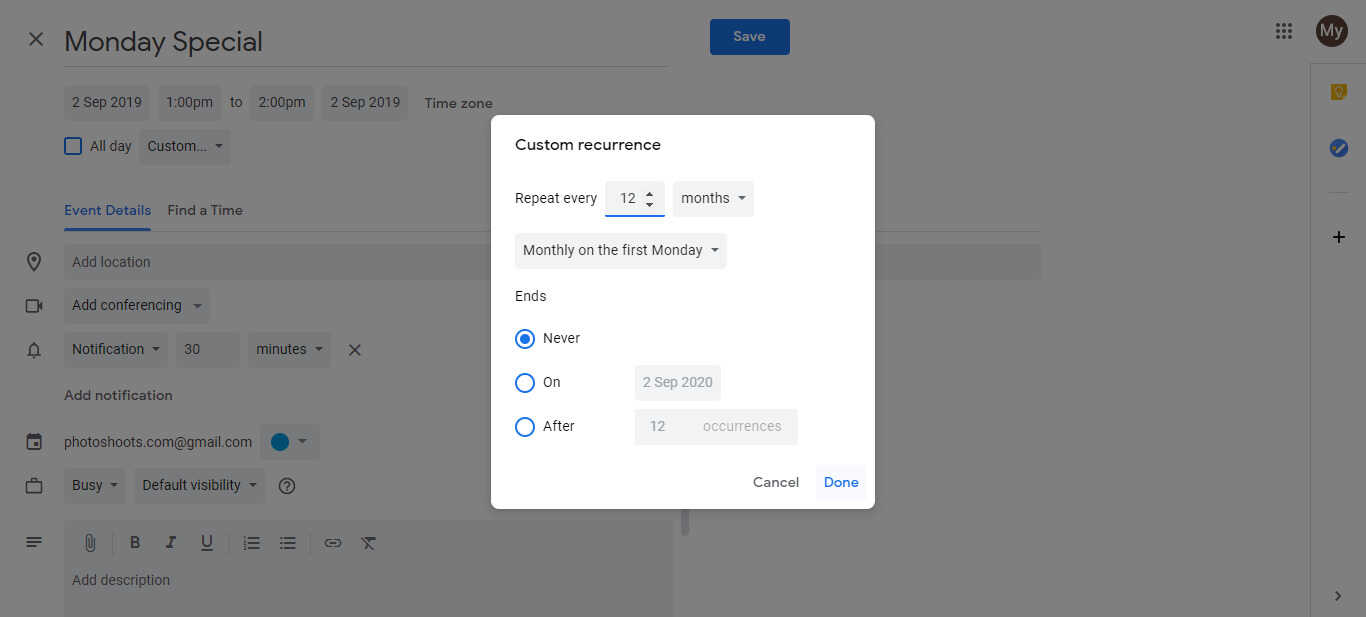Viewport: 1366px width, 617px height.
Task: Close the event editor with the X icon
Action: (x=36, y=40)
